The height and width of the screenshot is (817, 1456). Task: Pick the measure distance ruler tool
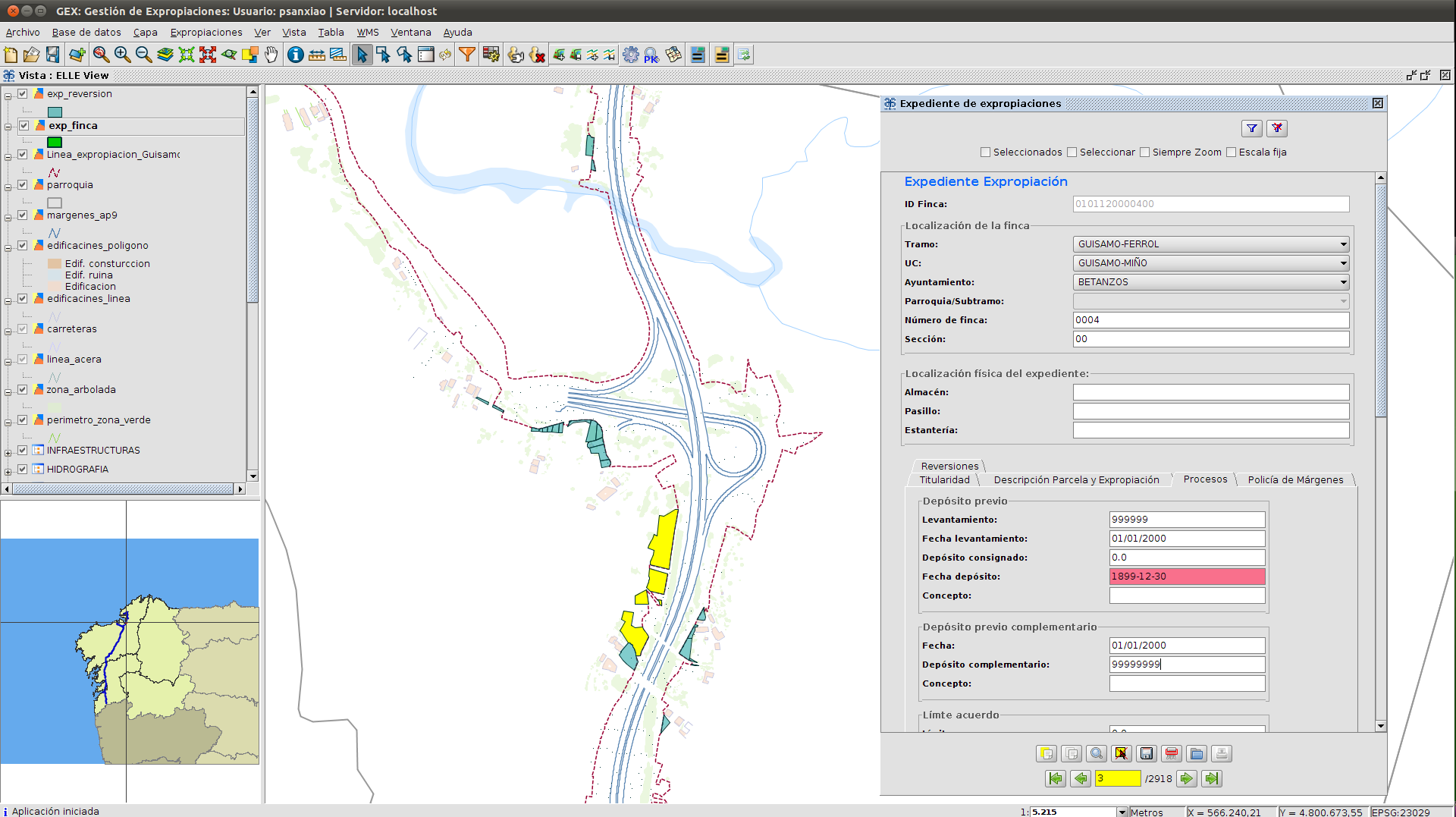click(317, 55)
